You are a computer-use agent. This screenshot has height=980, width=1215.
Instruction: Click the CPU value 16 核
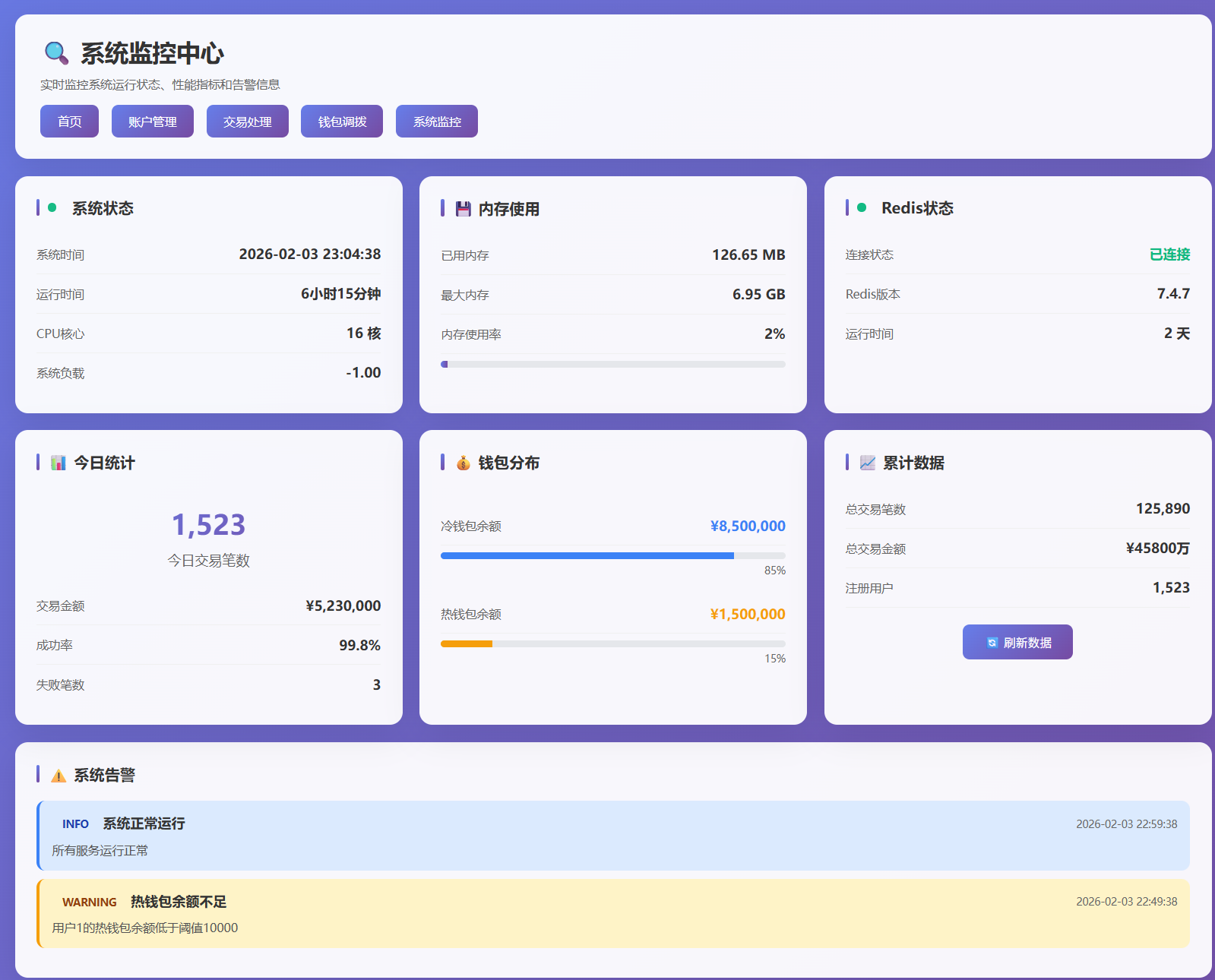(x=364, y=333)
